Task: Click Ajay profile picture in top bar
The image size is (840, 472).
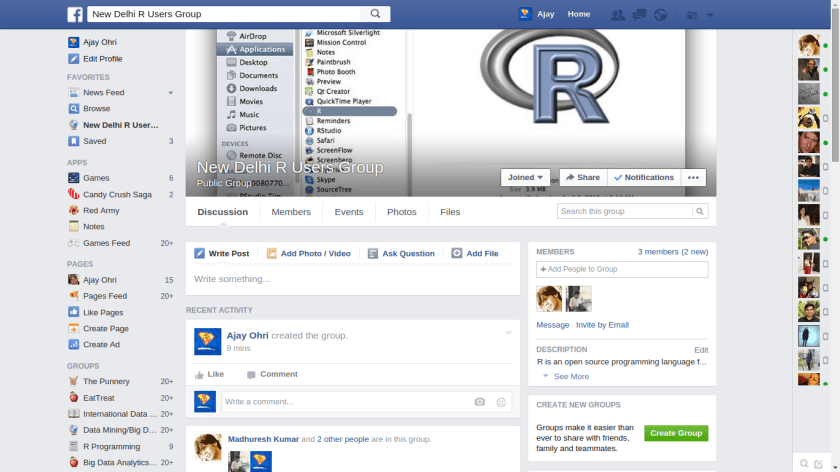Action: tap(525, 14)
